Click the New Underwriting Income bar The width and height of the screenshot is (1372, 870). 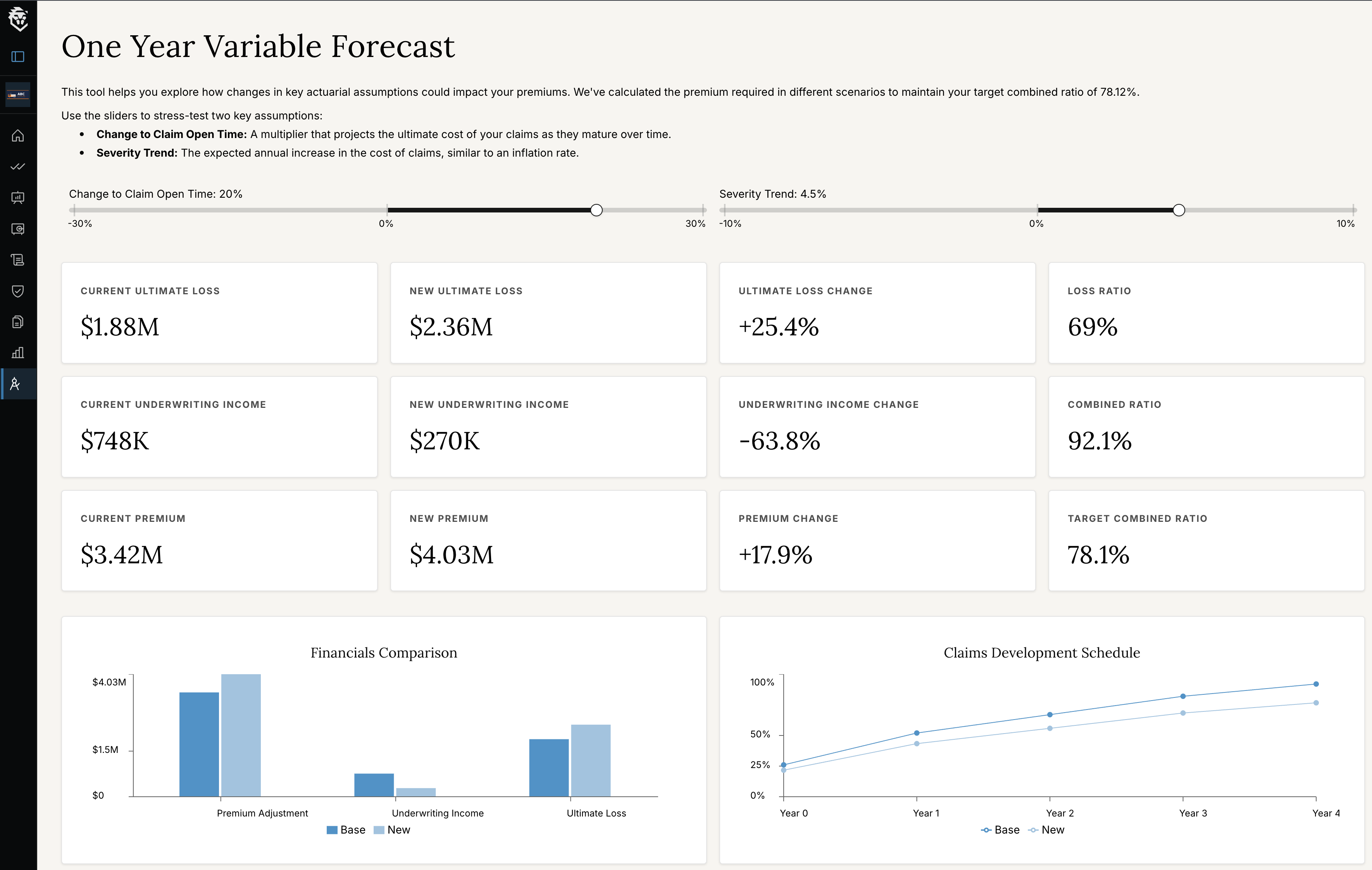[x=416, y=792]
